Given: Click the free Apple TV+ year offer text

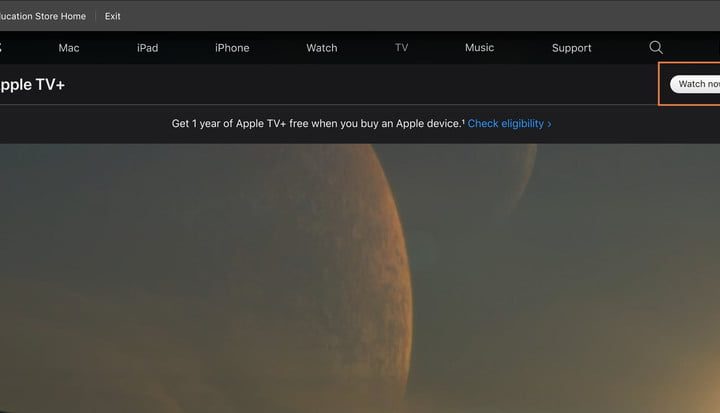Looking at the screenshot, I should (318, 124).
